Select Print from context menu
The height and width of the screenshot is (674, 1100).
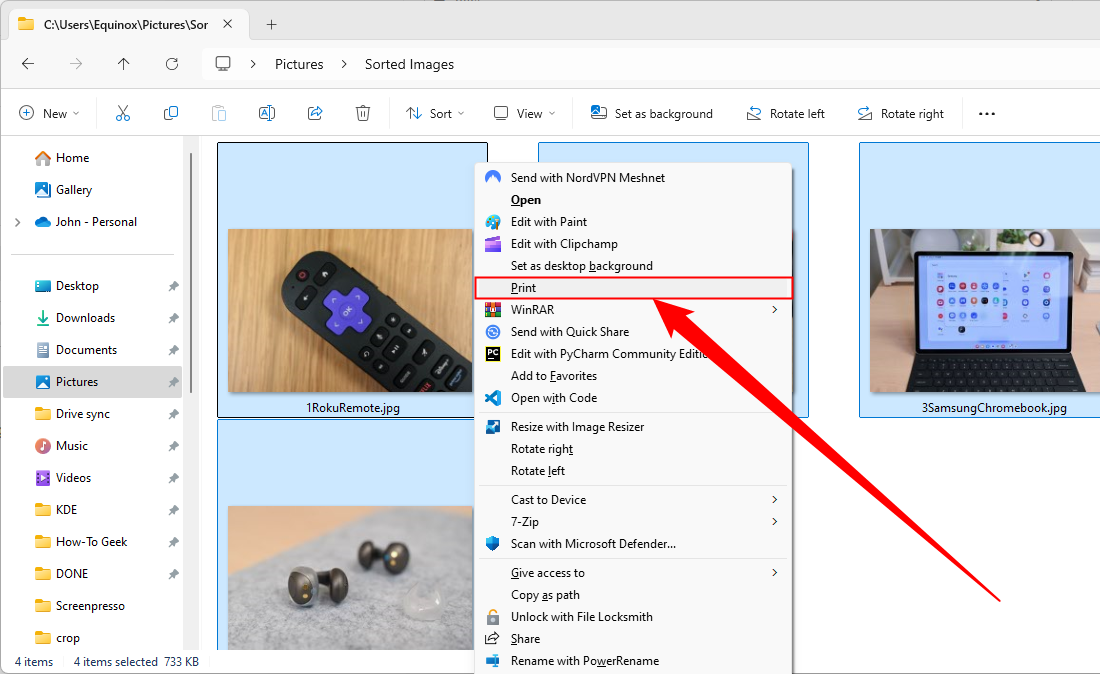(x=634, y=288)
